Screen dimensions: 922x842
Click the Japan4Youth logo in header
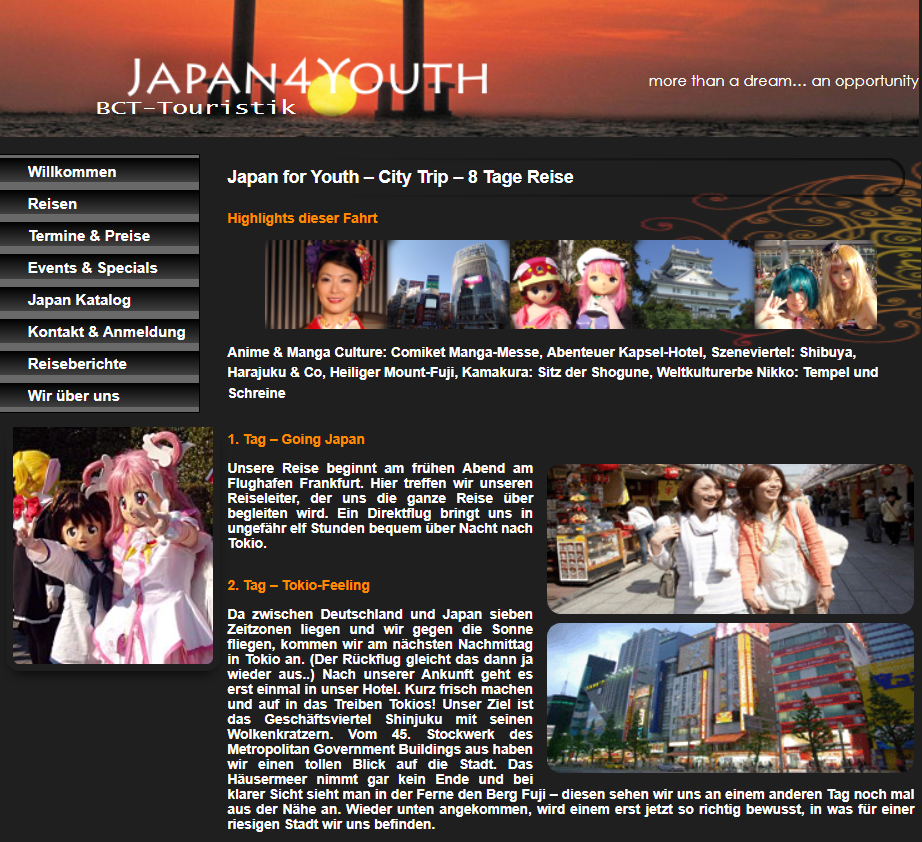pos(308,77)
